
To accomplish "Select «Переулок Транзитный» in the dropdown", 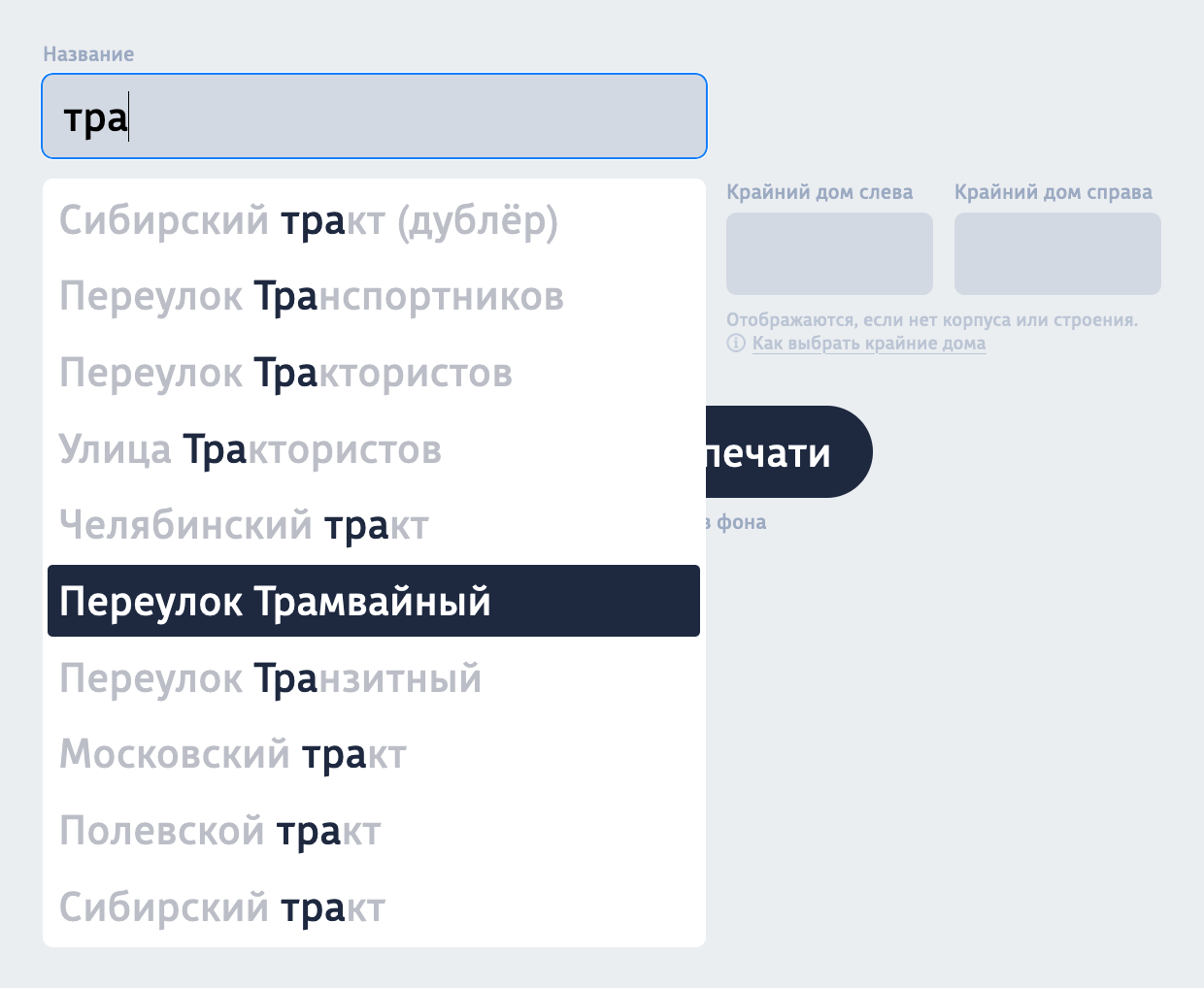I will (271, 677).
